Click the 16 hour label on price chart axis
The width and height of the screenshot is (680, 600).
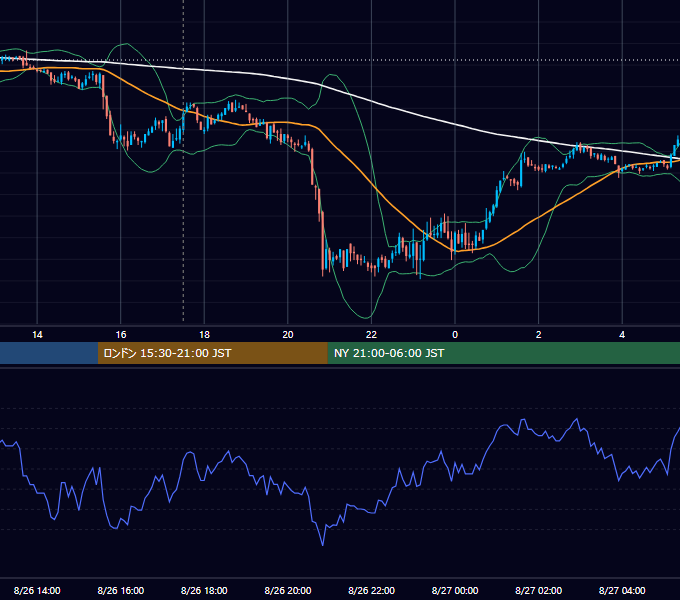(121, 335)
